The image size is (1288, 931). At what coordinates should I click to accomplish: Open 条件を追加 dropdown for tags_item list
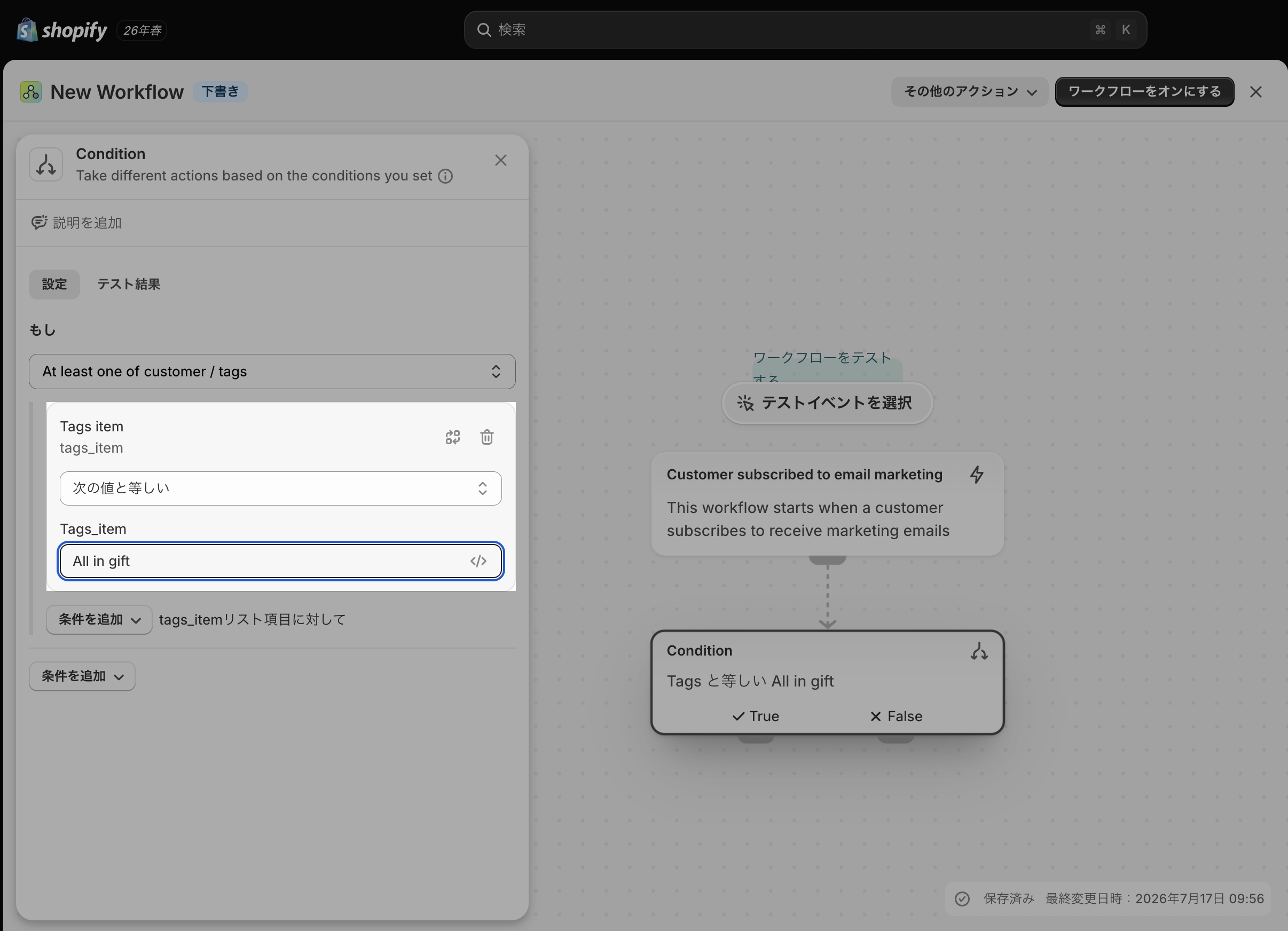99,619
